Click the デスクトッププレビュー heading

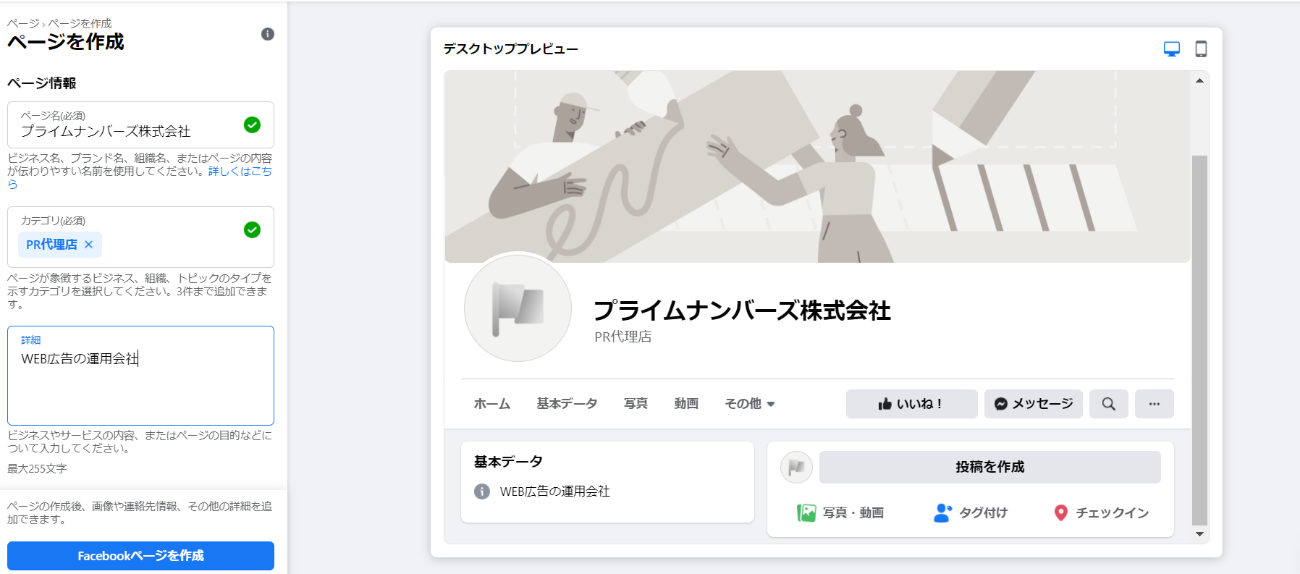coord(511,49)
